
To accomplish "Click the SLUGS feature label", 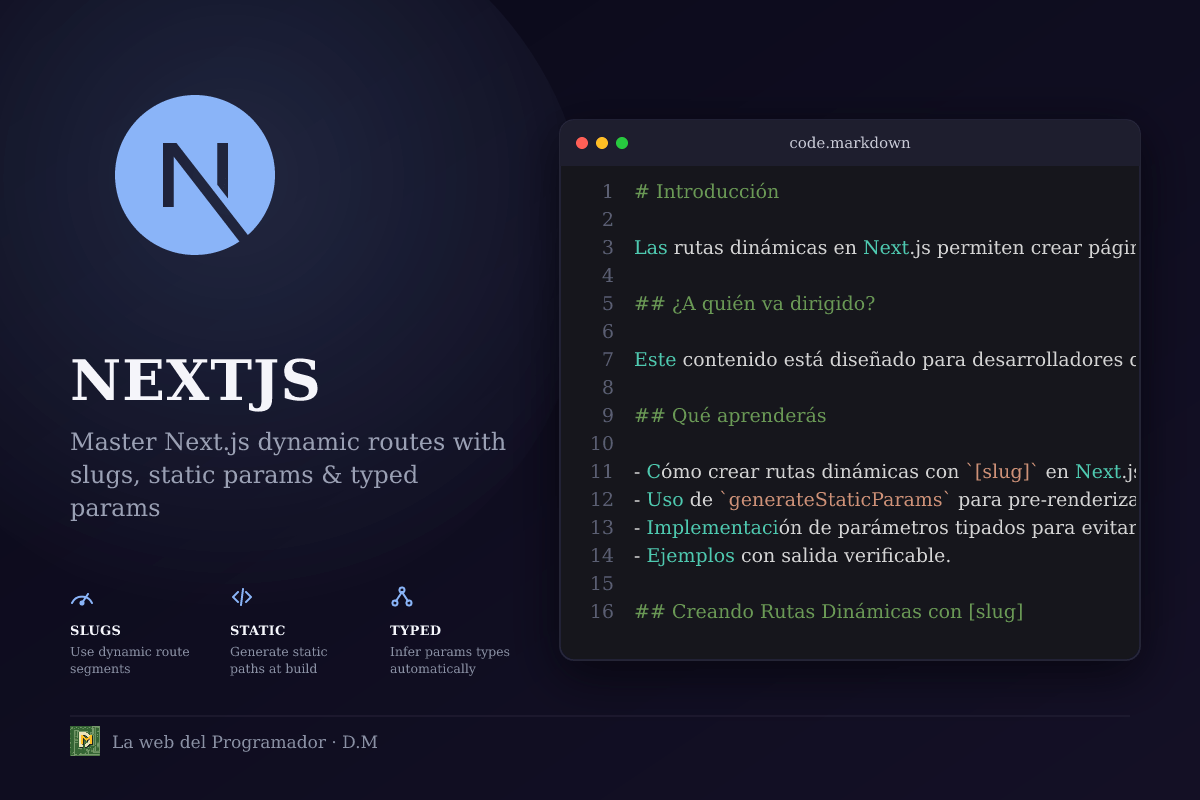I will (96, 630).
